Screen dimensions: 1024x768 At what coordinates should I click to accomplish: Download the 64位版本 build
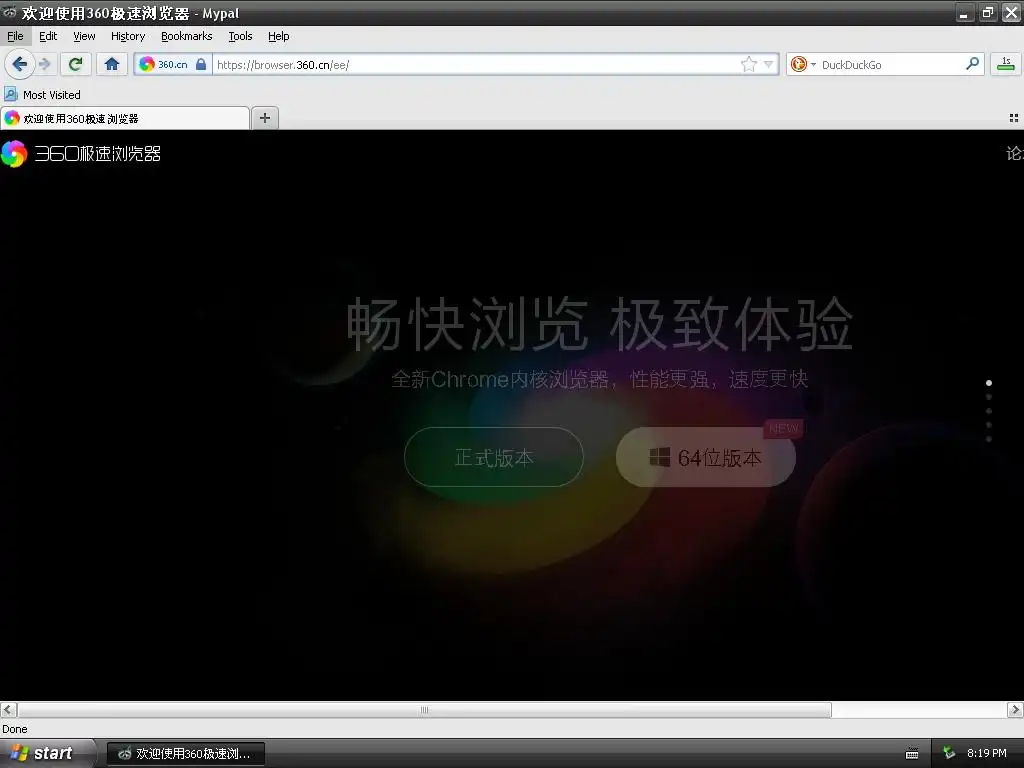(705, 457)
